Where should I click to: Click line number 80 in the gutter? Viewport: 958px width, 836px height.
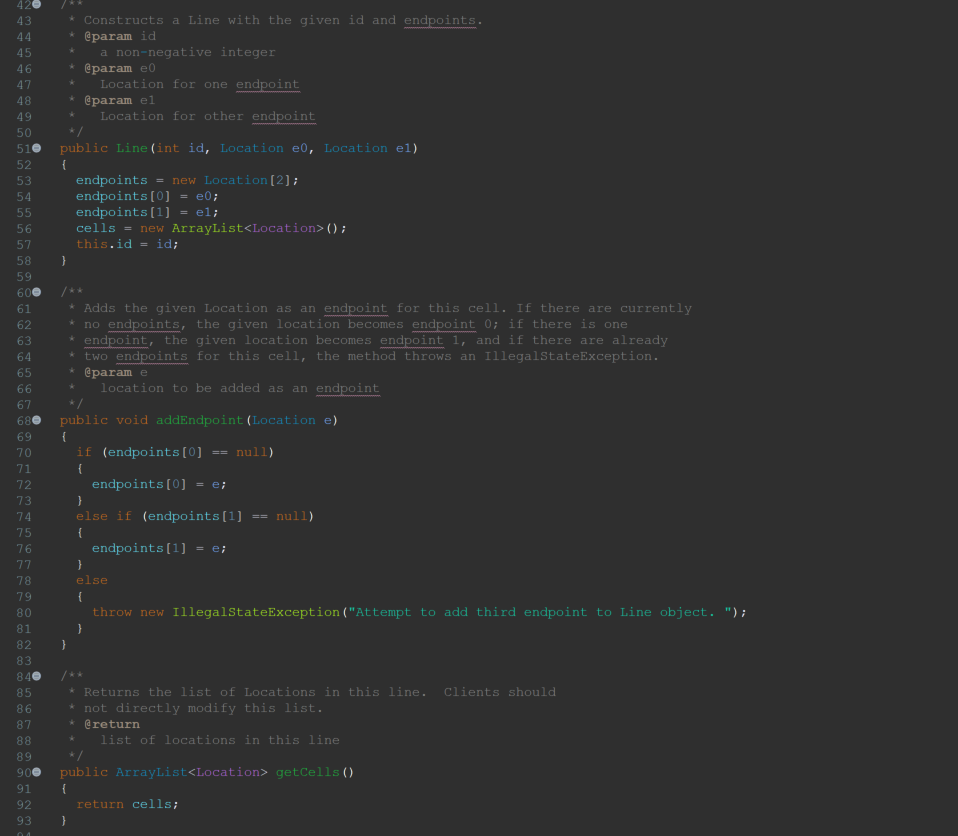tap(24, 613)
